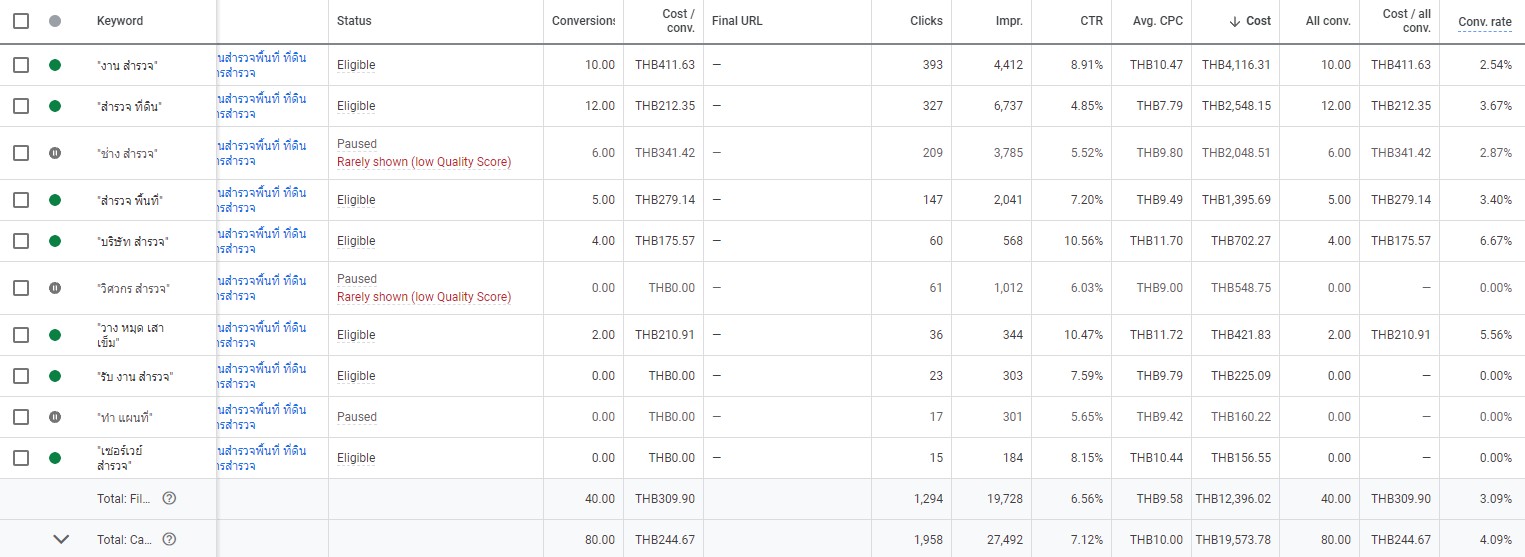The width and height of the screenshot is (1525, 557).
Task: Click green status dot for "บริษัท สำรวจ"
Action: (55, 241)
